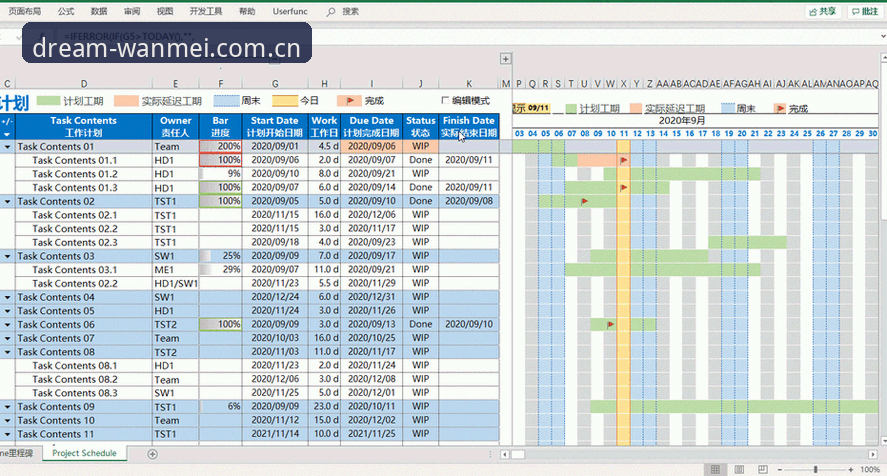Image resolution: width=887 pixels, height=476 pixels.
Task: Click the green 计划工期 legend swatch above the table
Action: point(48,101)
